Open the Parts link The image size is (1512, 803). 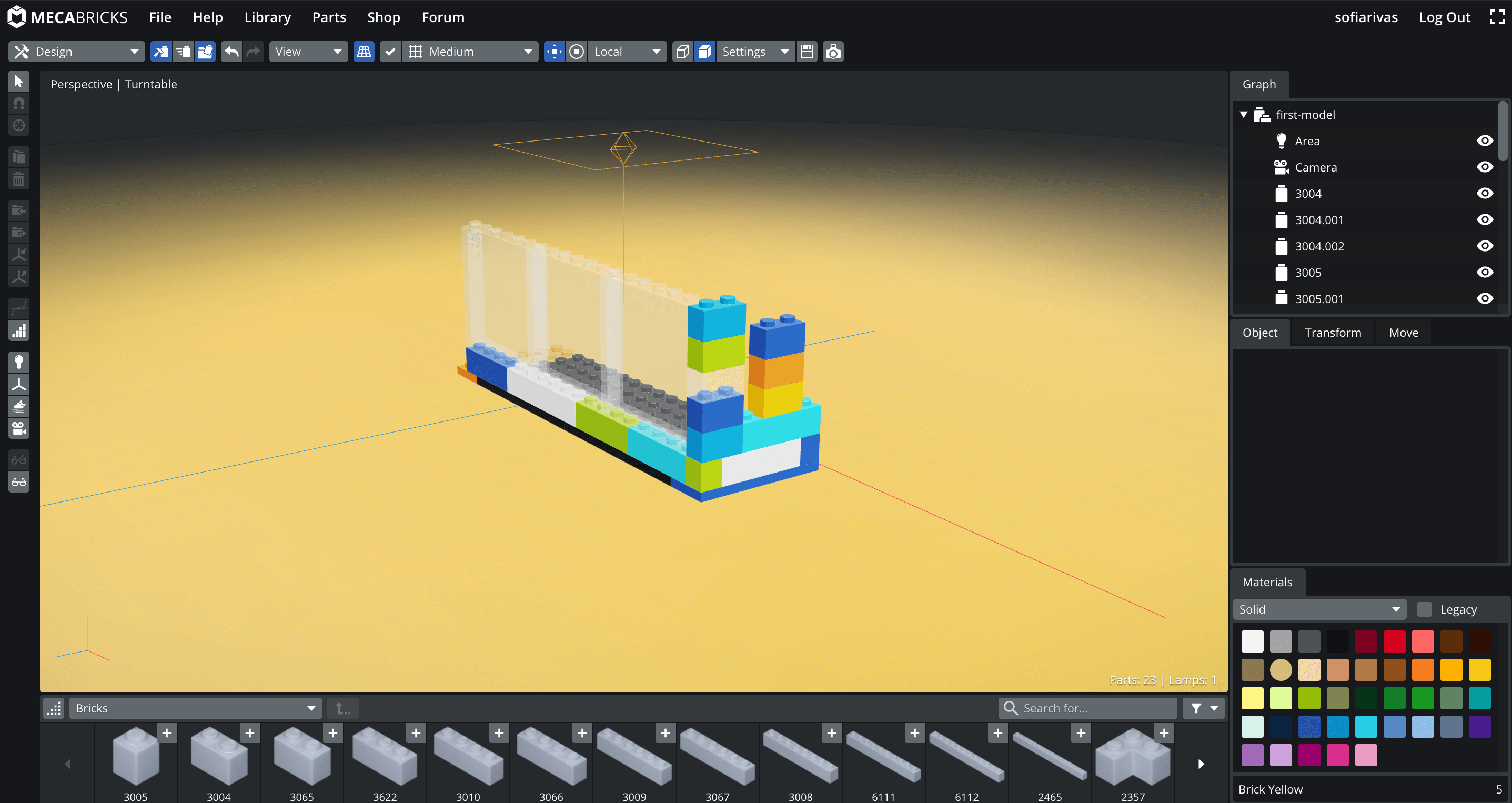pyautogui.click(x=329, y=17)
